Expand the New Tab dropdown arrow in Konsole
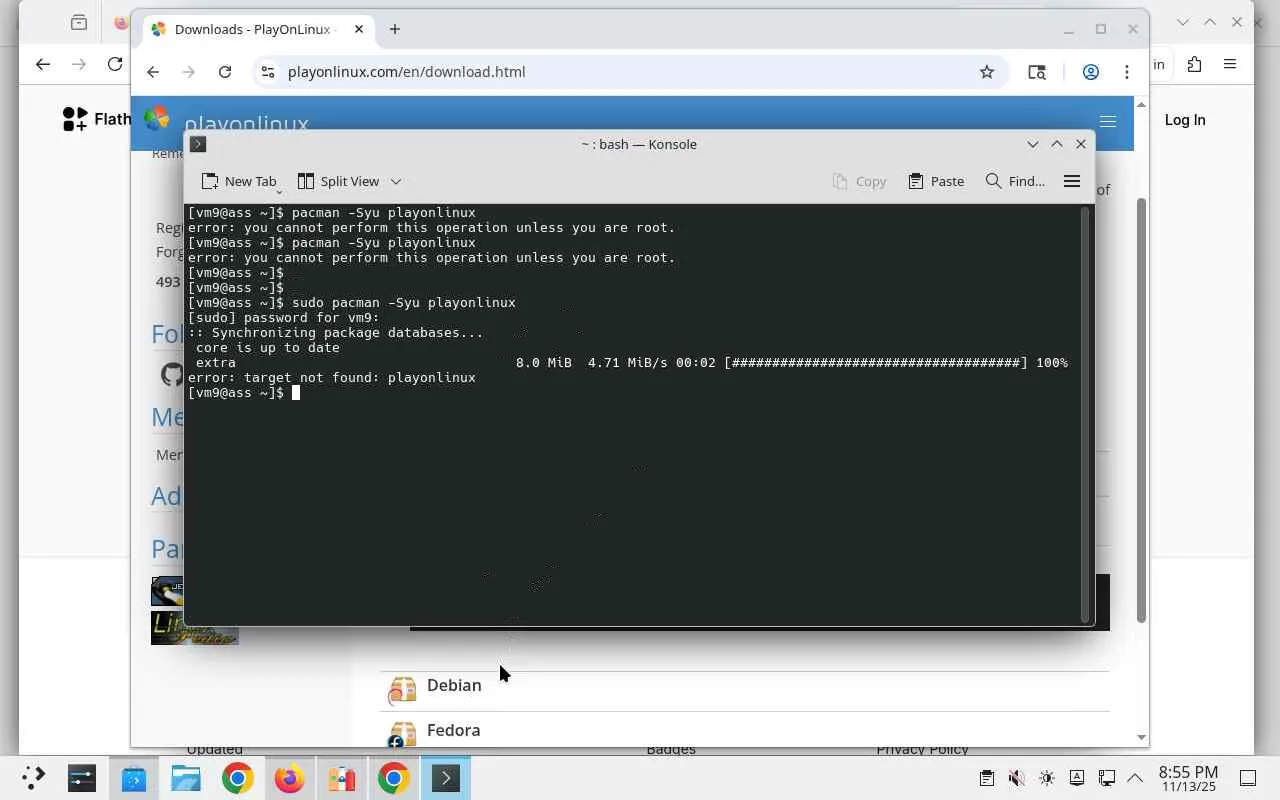 tap(279, 191)
